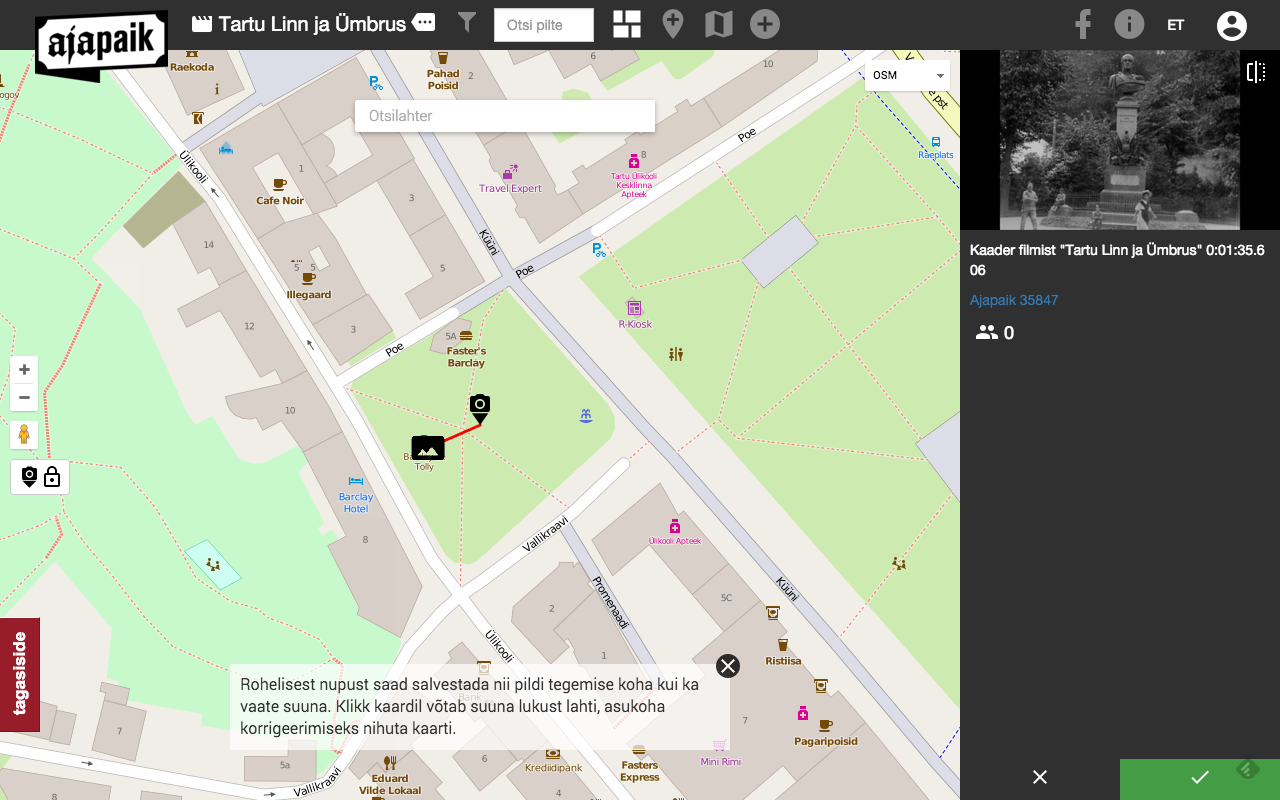Open the Facebook icon in header
This screenshot has width=1280, height=800.
click(1083, 24)
